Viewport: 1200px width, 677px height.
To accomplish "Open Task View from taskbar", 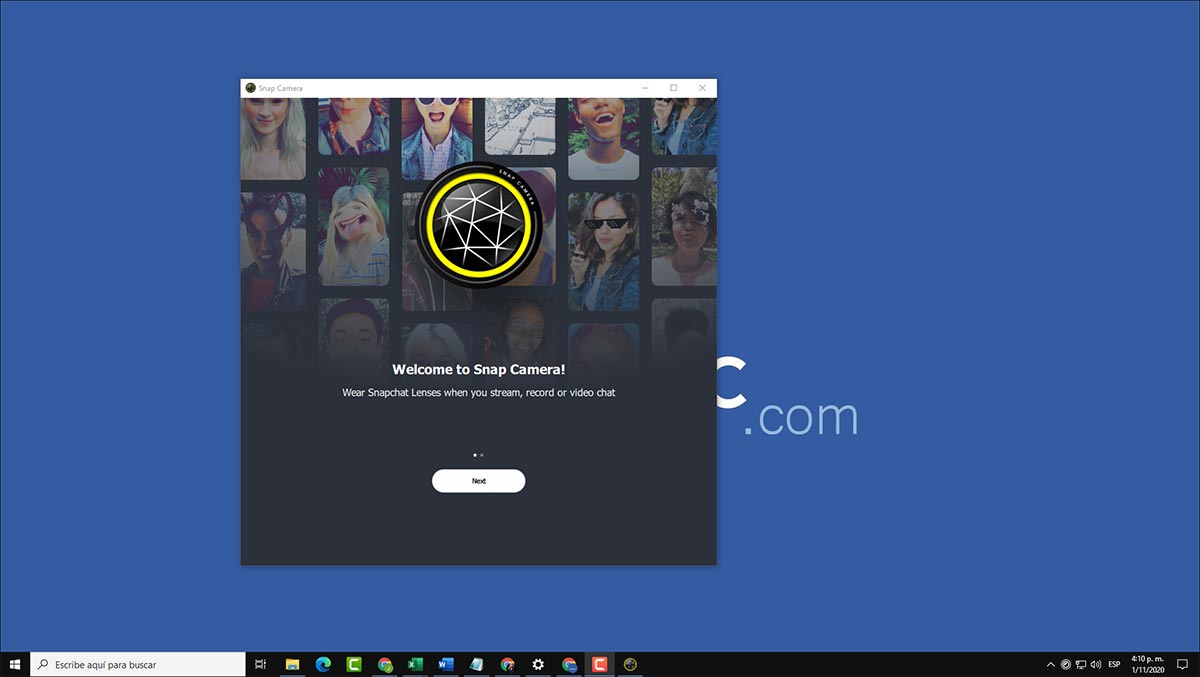I will pos(261,664).
